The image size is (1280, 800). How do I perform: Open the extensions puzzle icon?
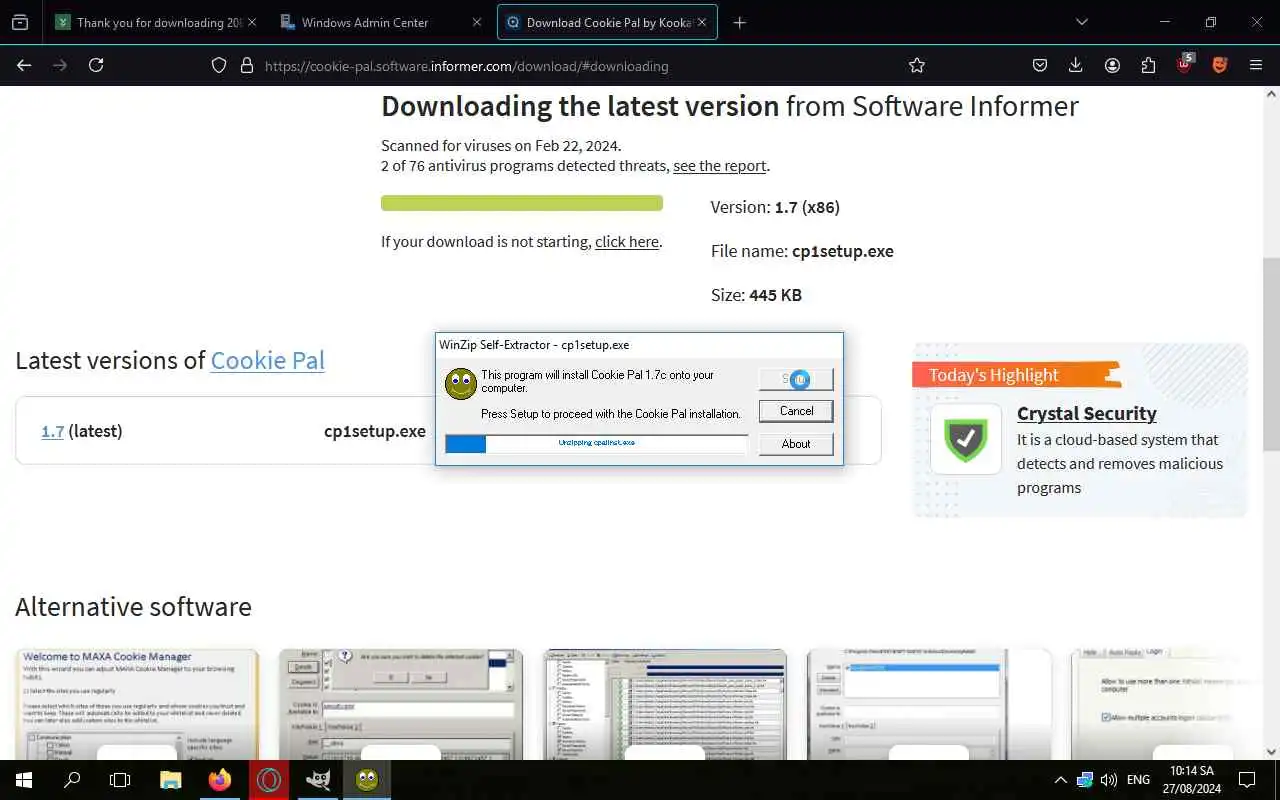click(1148, 65)
